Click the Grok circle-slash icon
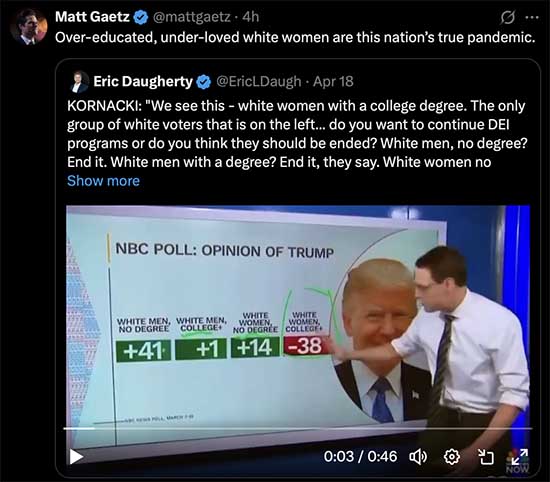The width and height of the screenshot is (550, 482). click(x=508, y=17)
